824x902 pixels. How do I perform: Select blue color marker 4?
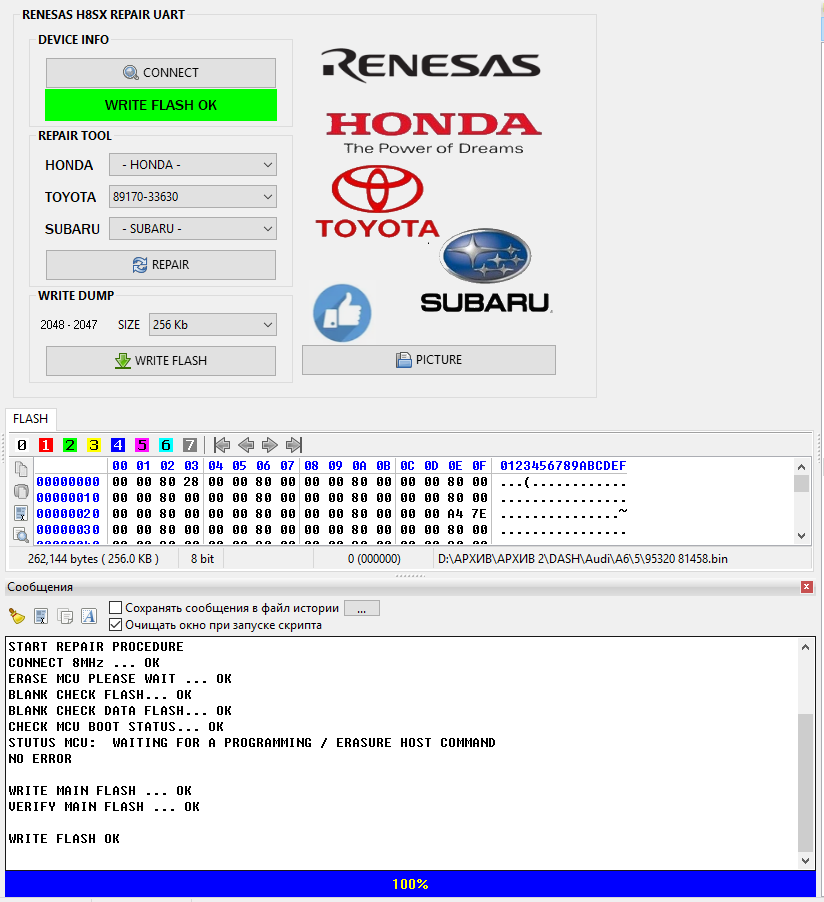coord(118,445)
